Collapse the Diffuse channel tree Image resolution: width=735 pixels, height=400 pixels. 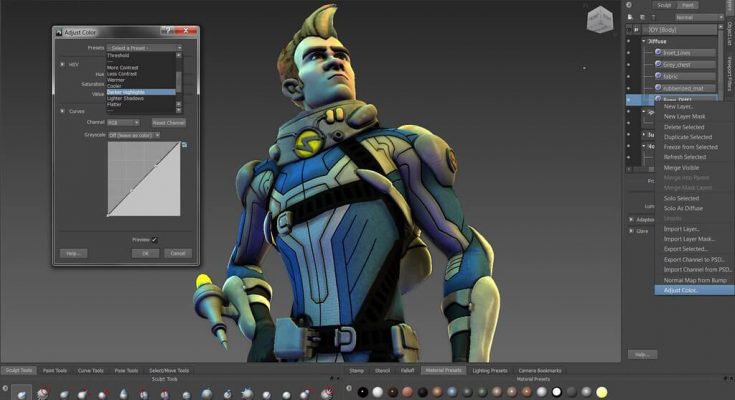click(x=644, y=41)
